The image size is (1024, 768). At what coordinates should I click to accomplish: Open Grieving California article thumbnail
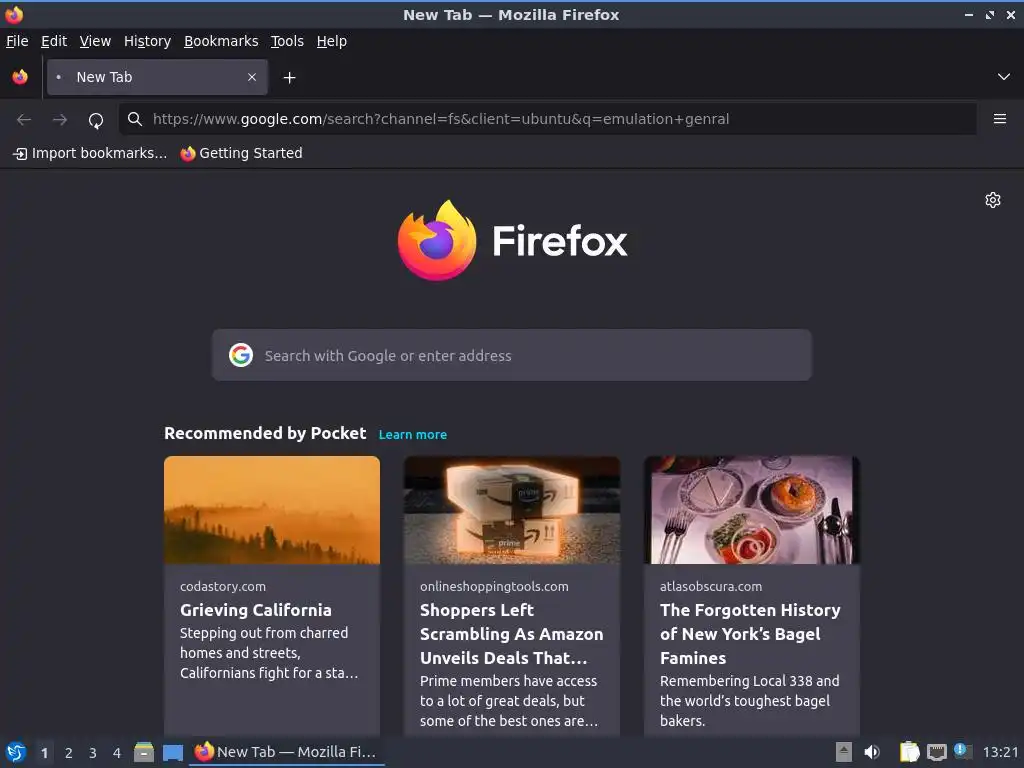[x=272, y=510]
